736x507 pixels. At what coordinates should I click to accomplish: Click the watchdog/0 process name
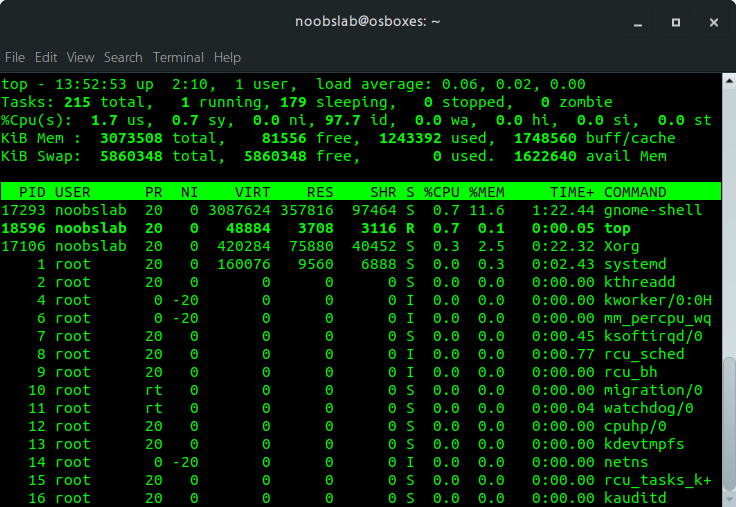pos(649,408)
